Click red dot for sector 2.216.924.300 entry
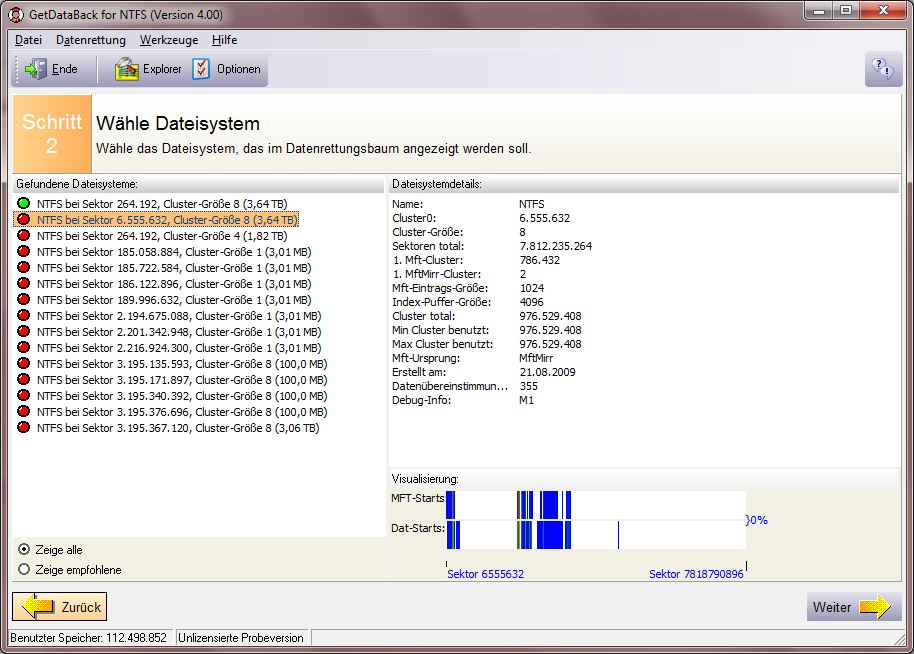The height and width of the screenshot is (654, 914). (x=23, y=347)
